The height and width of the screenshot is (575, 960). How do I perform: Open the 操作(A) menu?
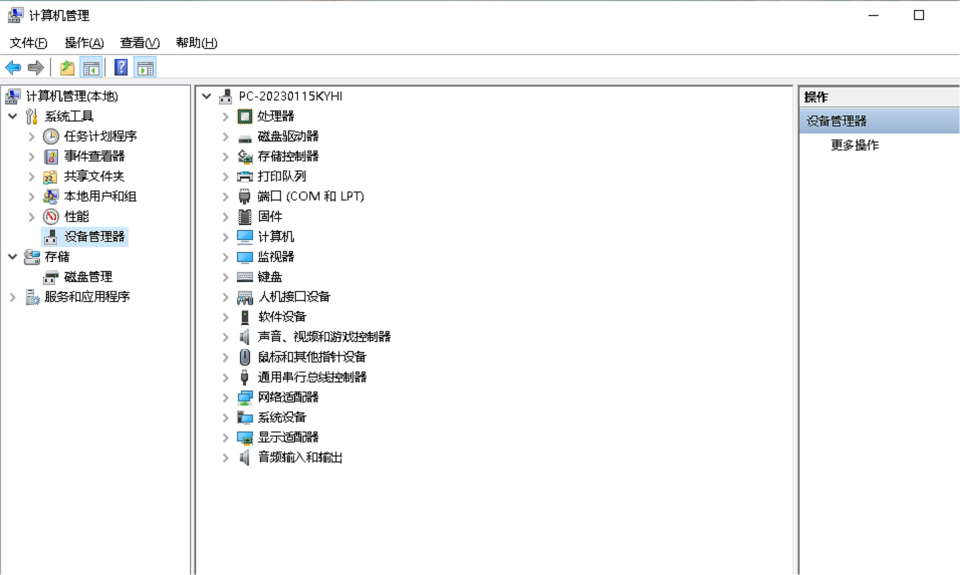coord(84,43)
